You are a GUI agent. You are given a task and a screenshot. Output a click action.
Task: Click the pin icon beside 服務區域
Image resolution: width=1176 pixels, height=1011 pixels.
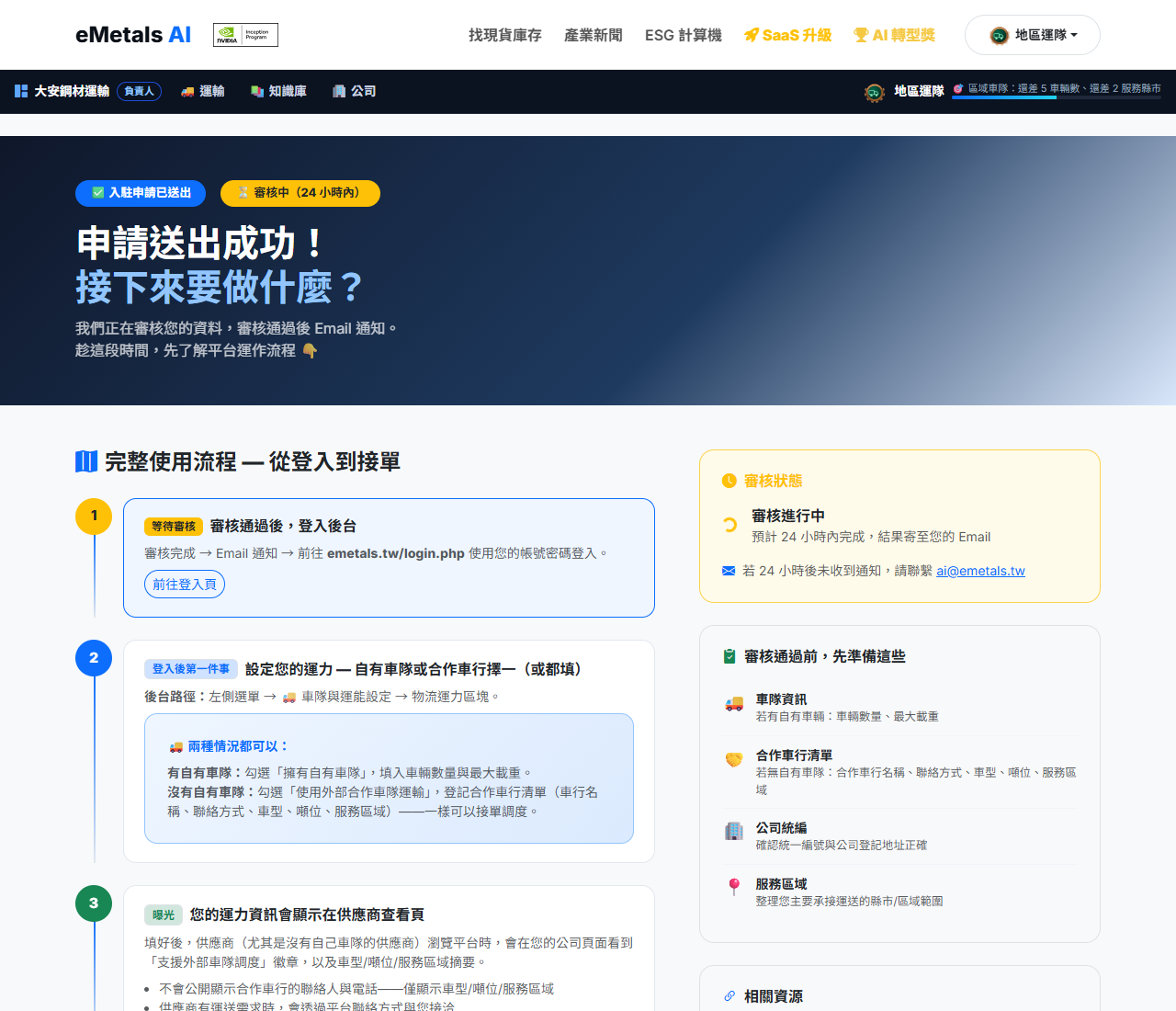pyautogui.click(x=734, y=888)
